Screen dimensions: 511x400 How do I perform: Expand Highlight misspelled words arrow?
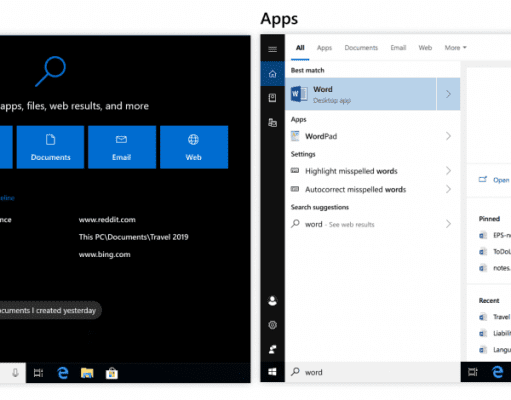click(448, 171)
